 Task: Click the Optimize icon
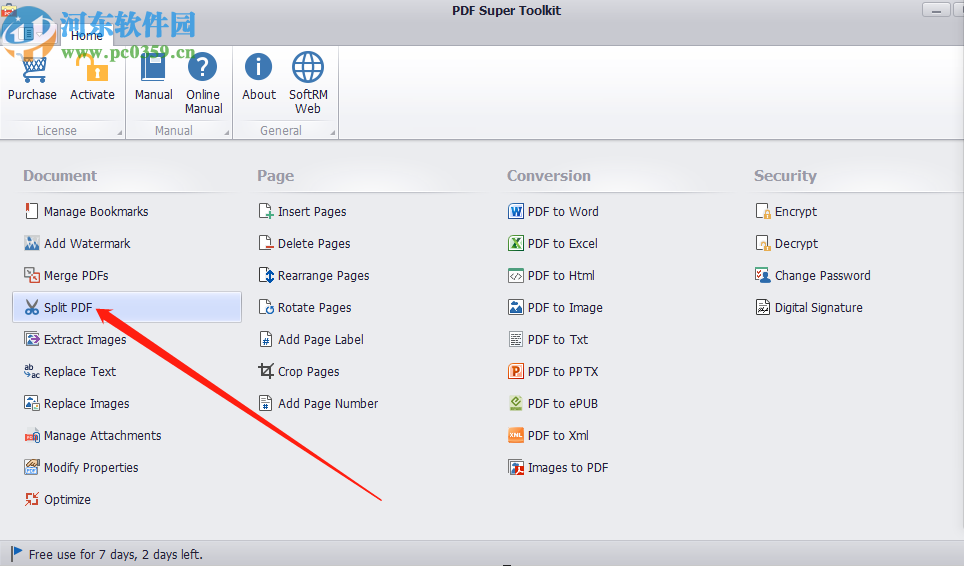[31, 500]
